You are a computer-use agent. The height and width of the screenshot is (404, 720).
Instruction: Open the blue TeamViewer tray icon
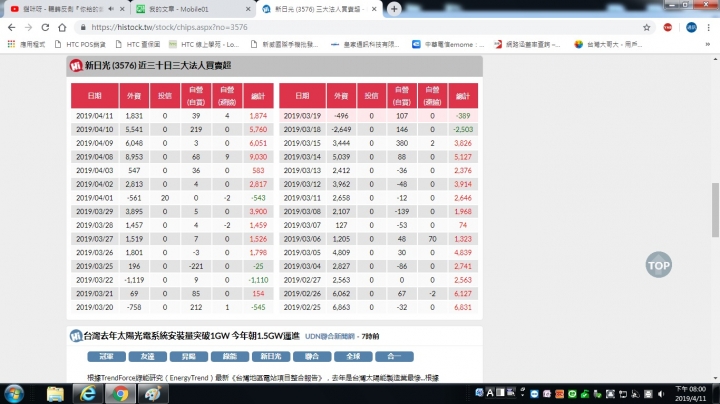(x=534, y=394)
